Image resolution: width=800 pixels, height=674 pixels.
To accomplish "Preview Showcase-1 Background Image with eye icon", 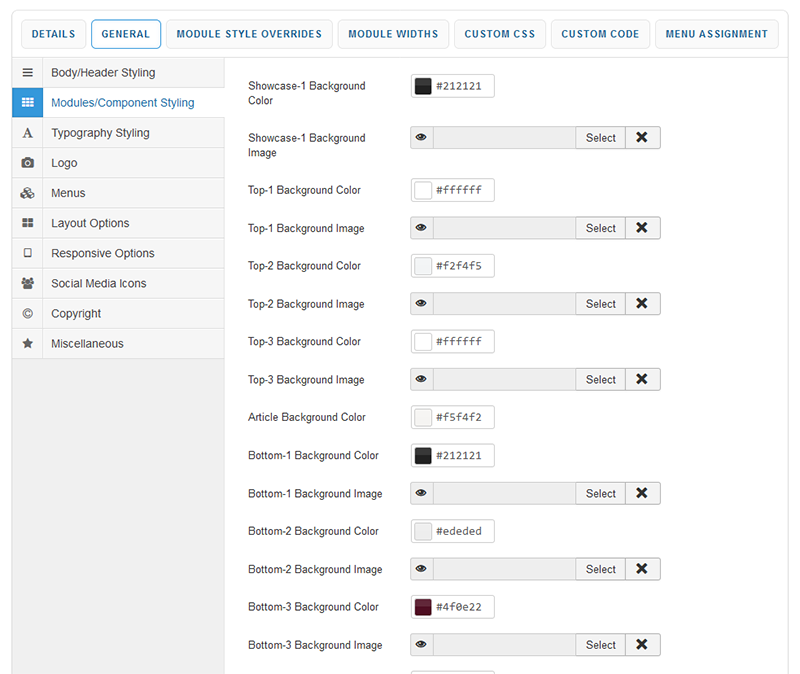I will pos(421,138).
